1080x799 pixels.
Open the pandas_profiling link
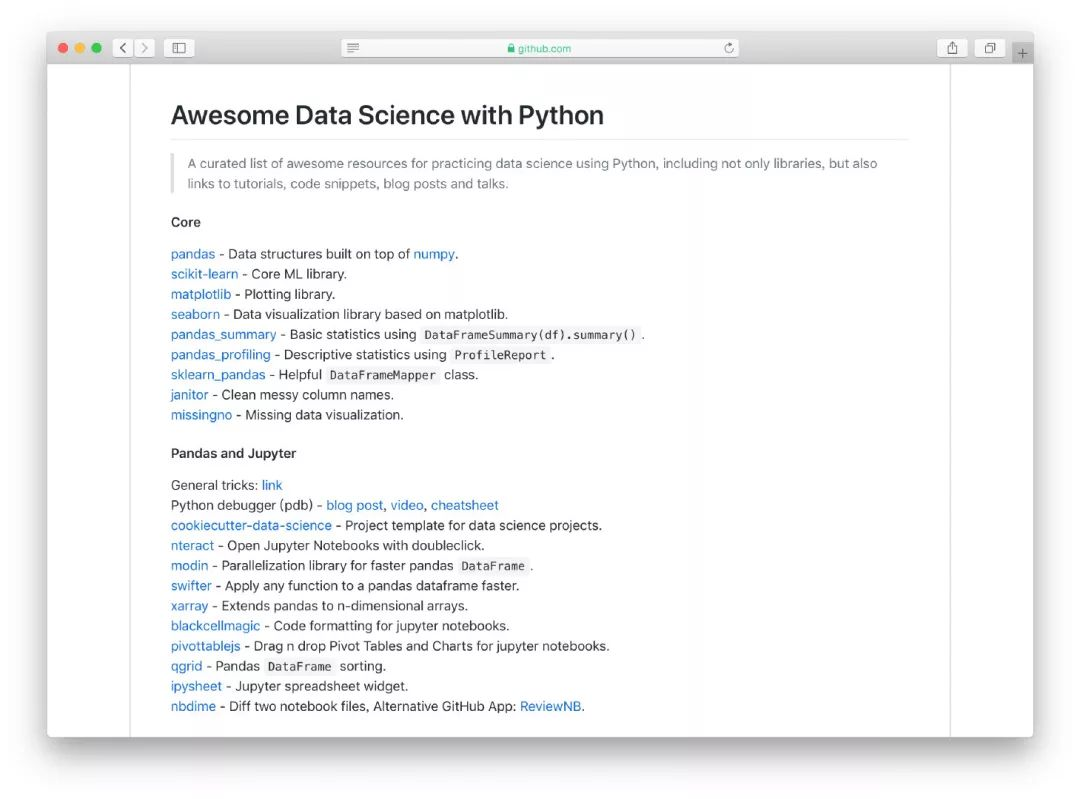[x=221, y=354]
